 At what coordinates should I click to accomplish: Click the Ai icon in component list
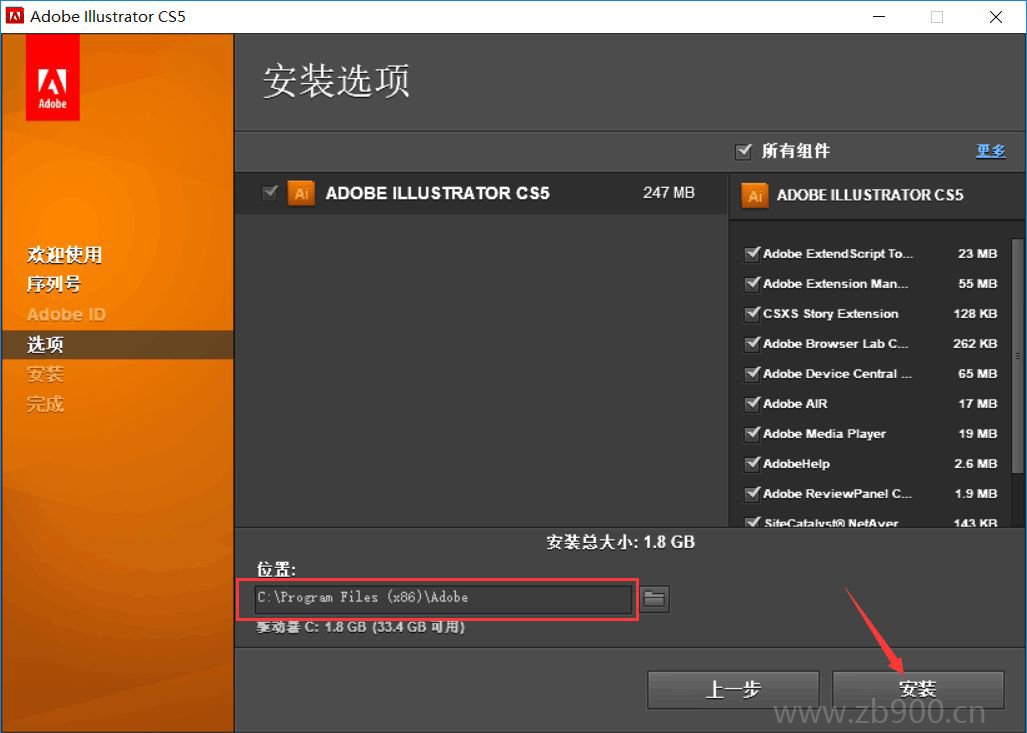301,193
